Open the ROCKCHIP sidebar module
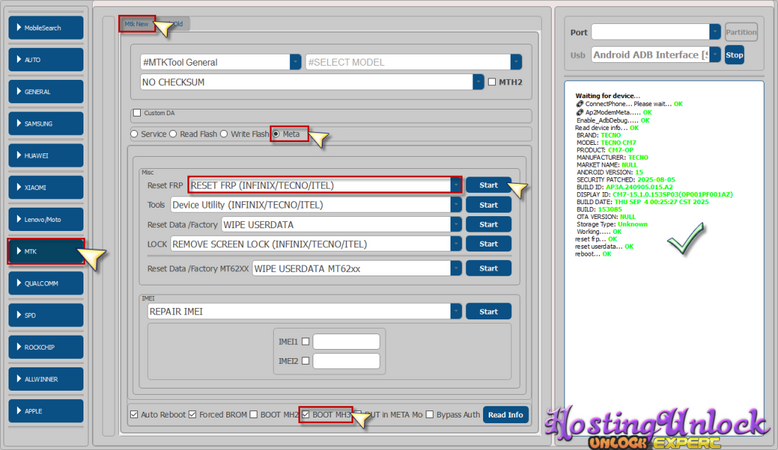Image resolution: width=778 pixels, height=450 pixels. pos(47,346)
